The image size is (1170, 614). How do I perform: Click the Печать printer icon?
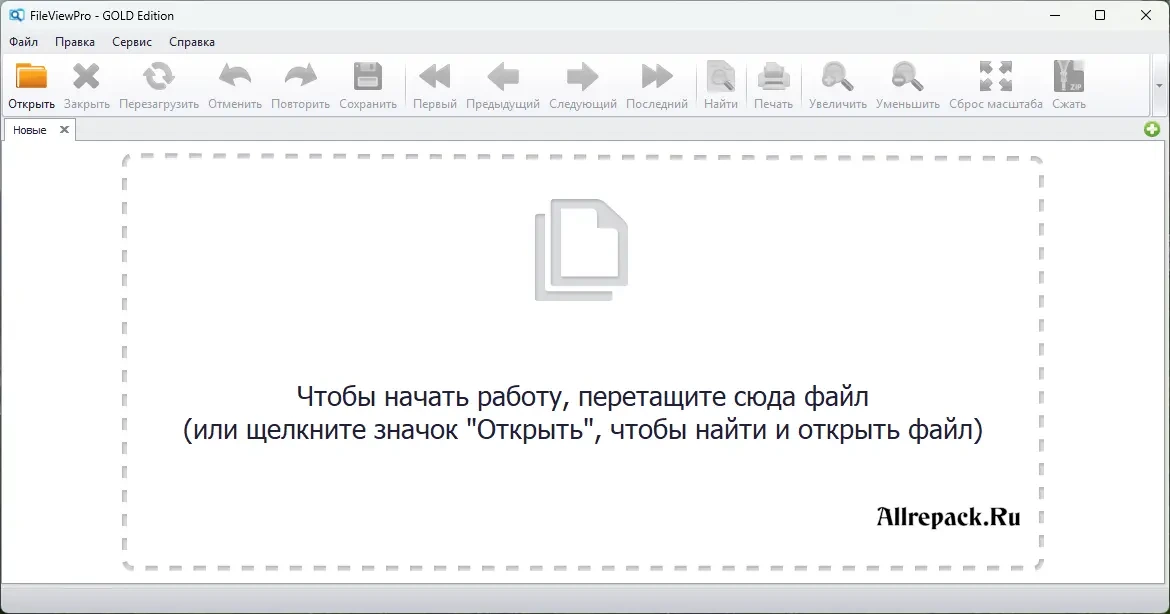pyautogui.click(x=773, y=76)
